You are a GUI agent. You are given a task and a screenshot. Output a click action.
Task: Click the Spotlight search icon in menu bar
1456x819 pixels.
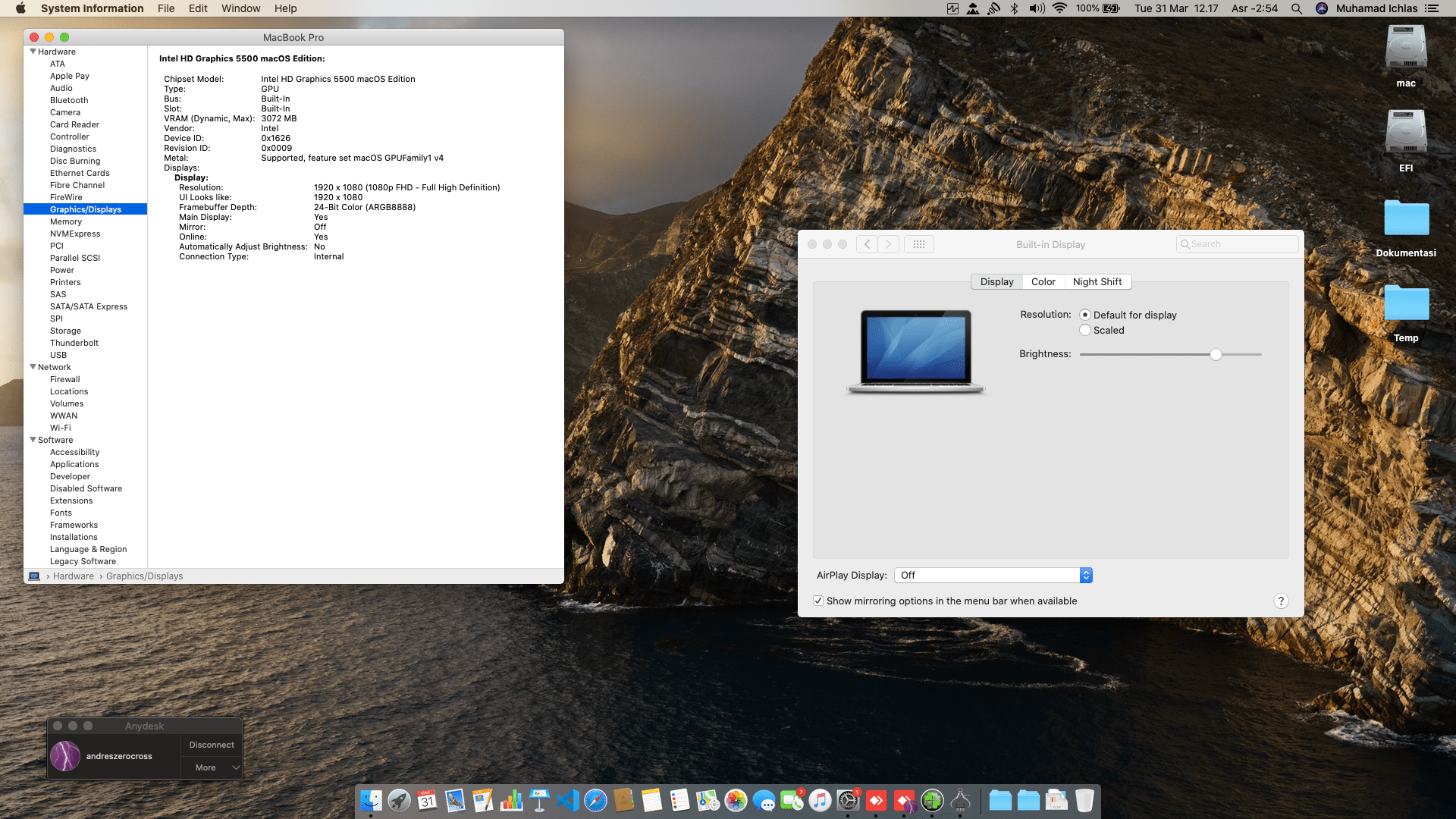coord(1297,8)
